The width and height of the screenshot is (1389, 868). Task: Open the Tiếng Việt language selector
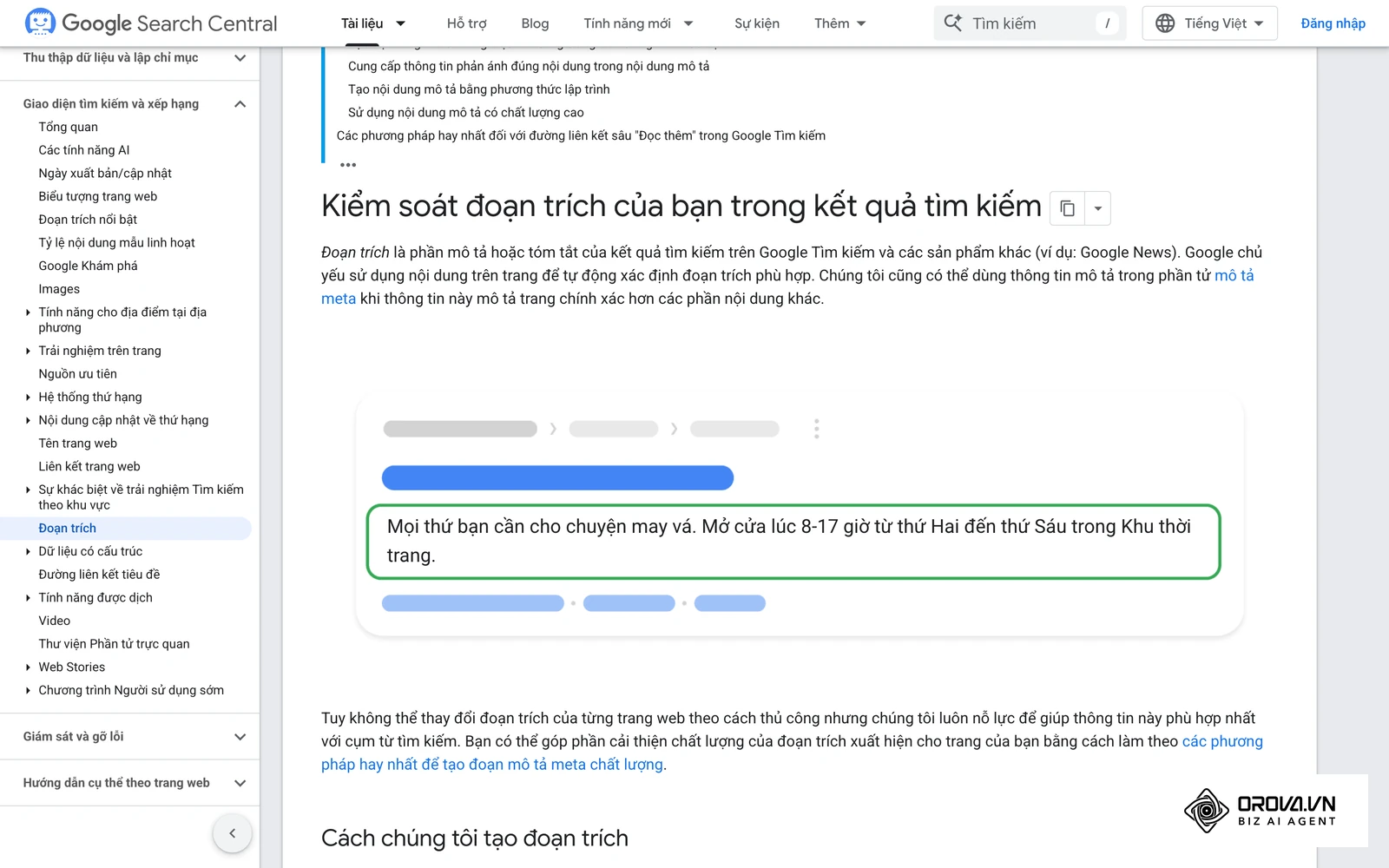[1210, 23]
